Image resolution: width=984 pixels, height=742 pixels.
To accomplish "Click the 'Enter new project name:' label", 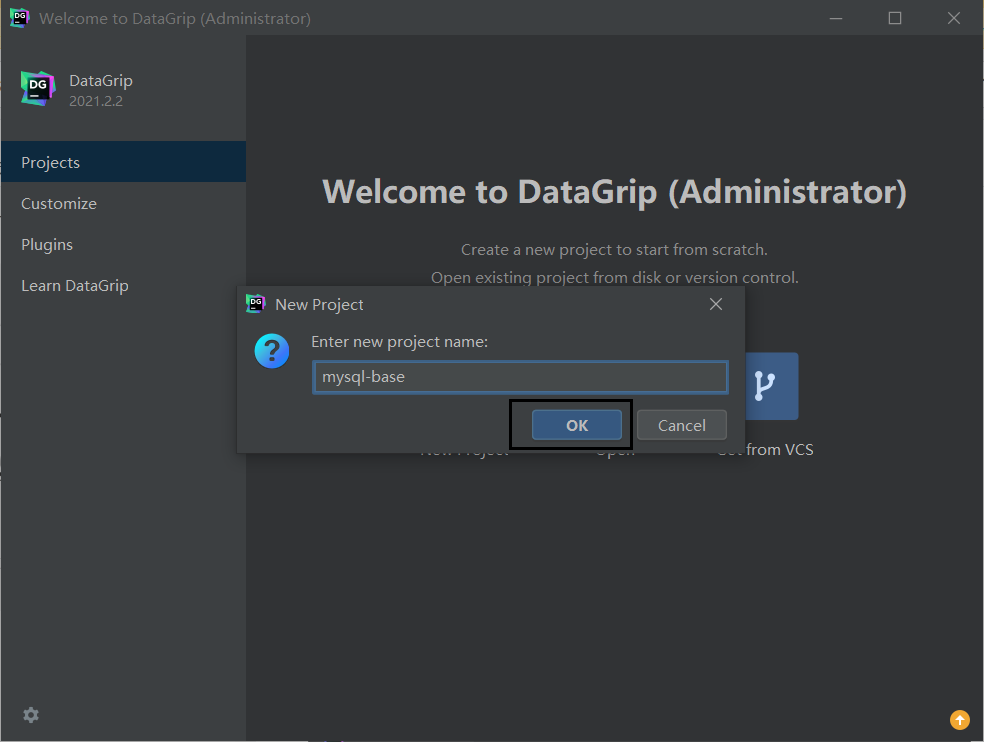I will (399, 341).
